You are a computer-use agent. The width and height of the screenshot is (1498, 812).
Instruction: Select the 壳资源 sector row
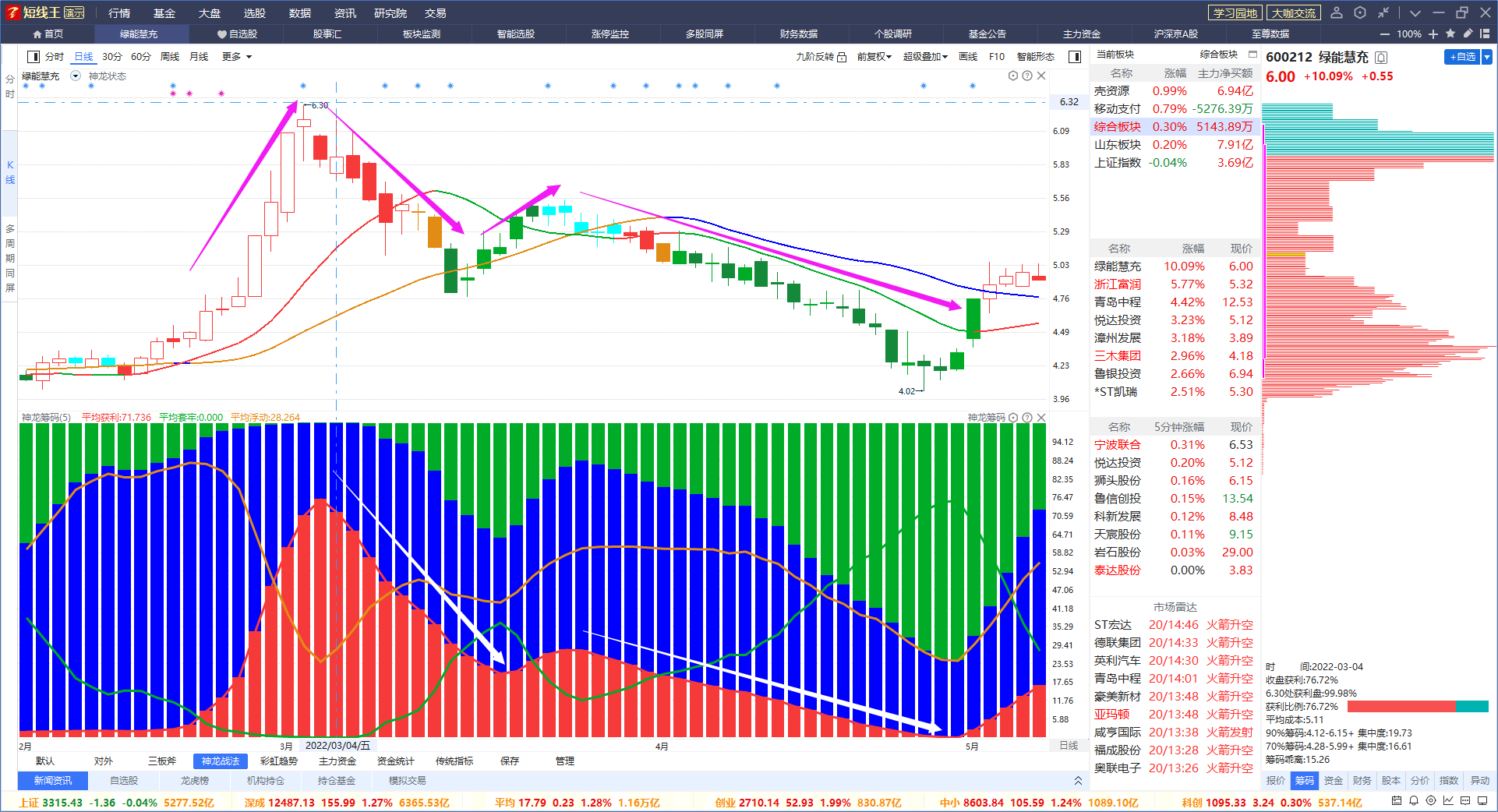coord(1174,91)
